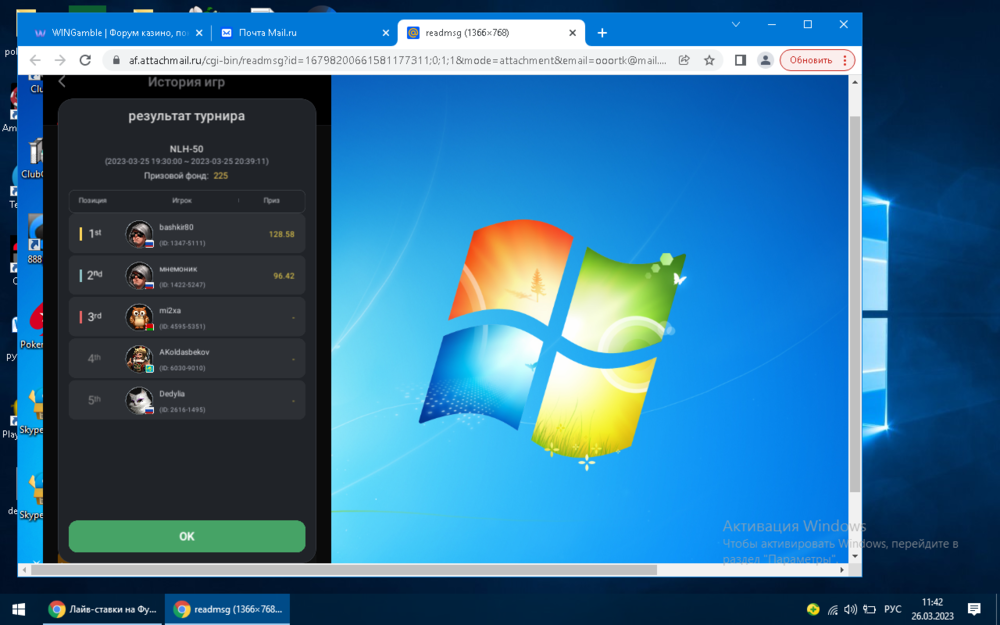Click the volume icon in system tray
This screenshot has width=1000, height=625.
[850, 609]
